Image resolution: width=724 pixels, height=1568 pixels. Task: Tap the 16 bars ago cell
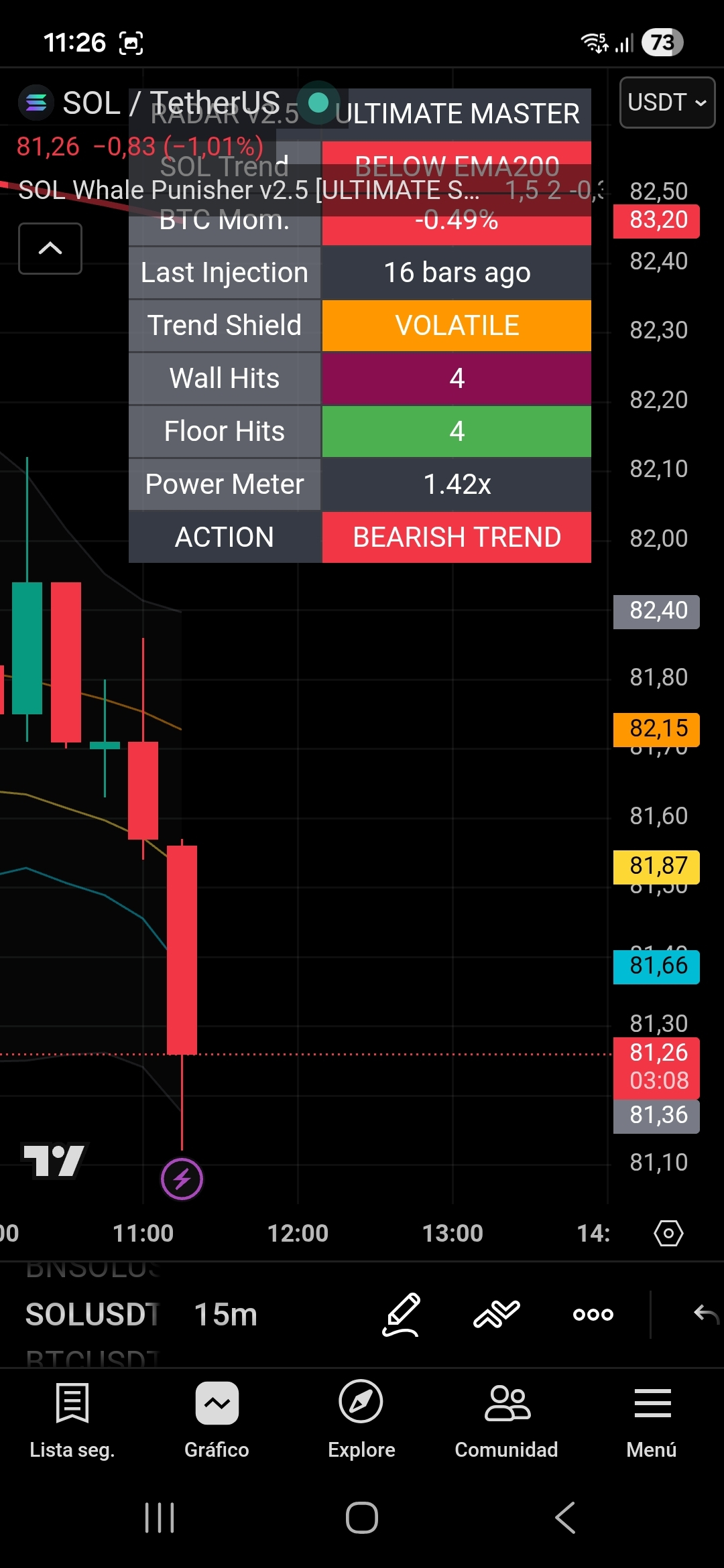point(457,273)
